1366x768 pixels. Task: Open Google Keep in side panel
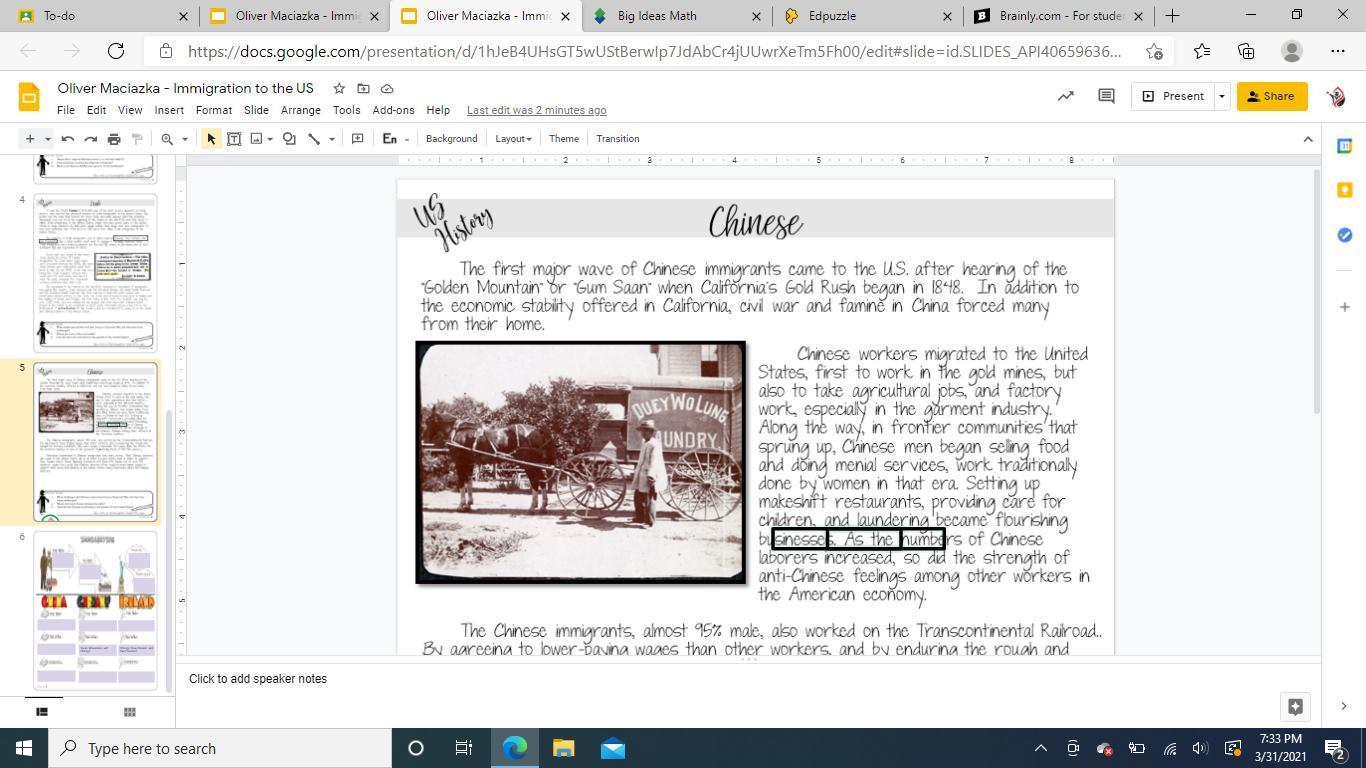point(1344,190)
